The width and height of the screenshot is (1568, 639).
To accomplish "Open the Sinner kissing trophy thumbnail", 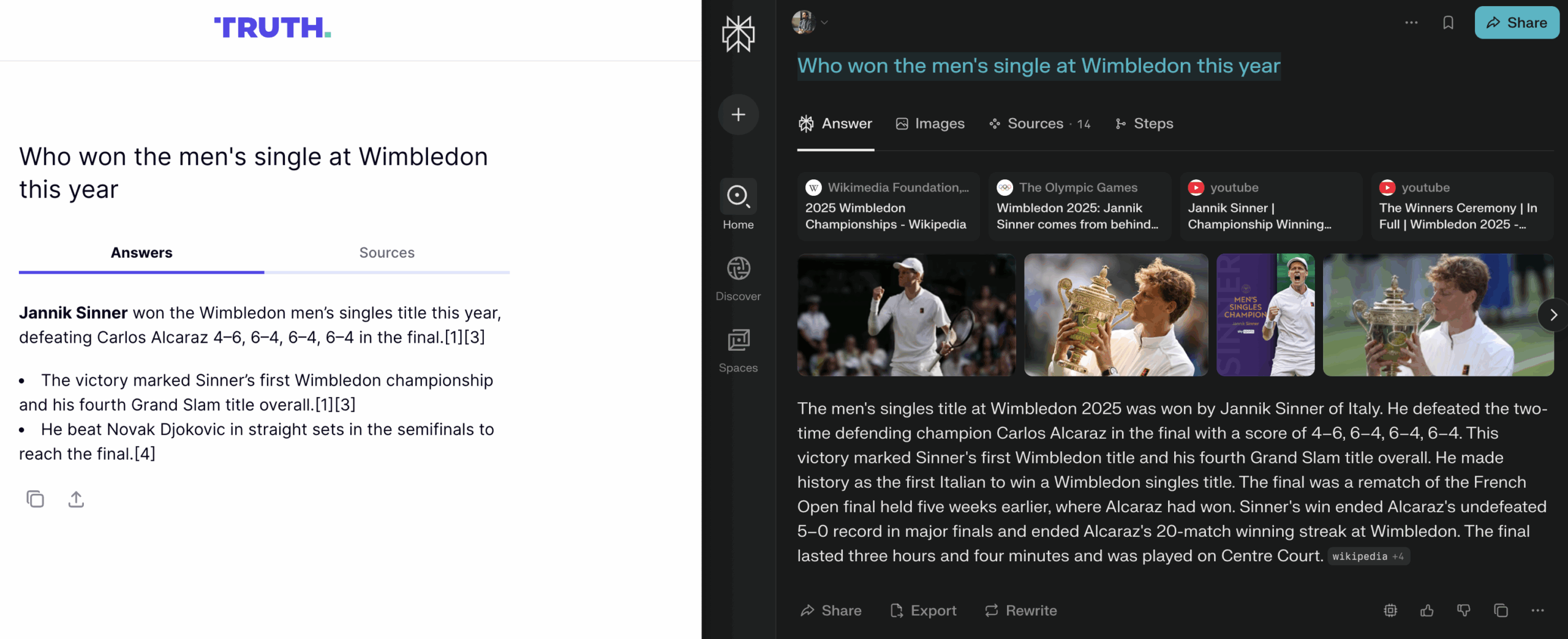I will [1115, 315].
